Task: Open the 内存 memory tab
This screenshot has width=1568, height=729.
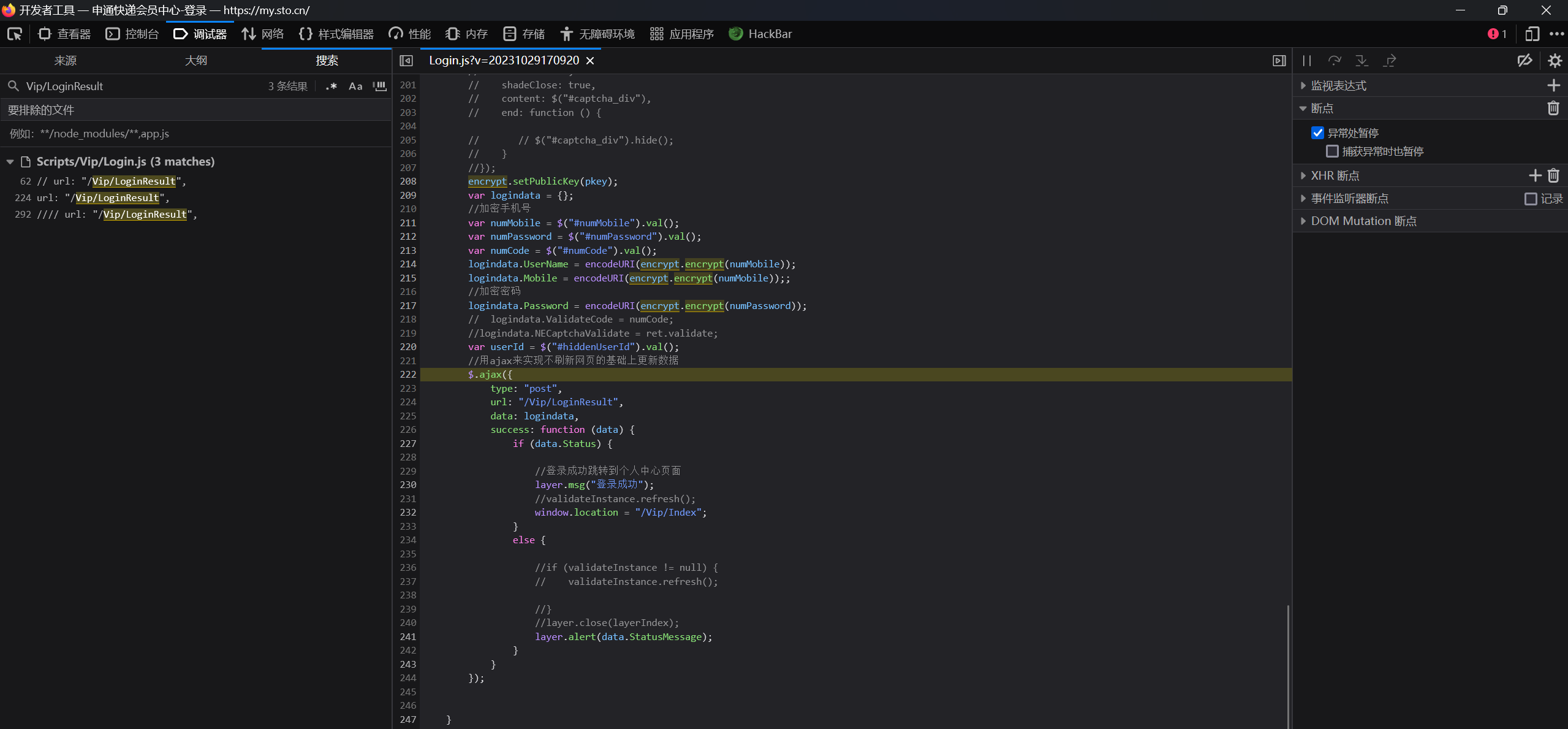Action: click(467, 34)
